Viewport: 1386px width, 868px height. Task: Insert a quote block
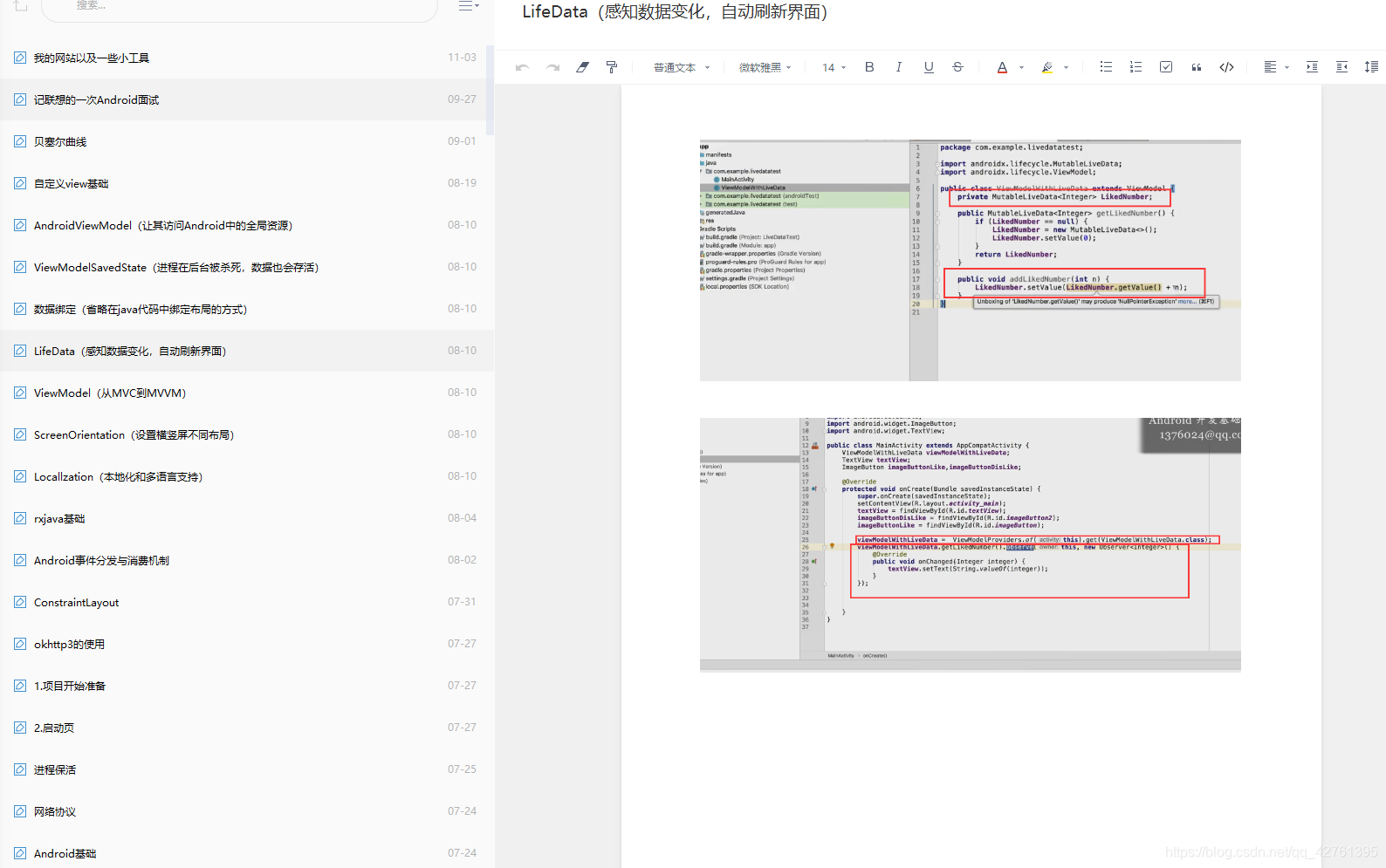coord(1197,67)
